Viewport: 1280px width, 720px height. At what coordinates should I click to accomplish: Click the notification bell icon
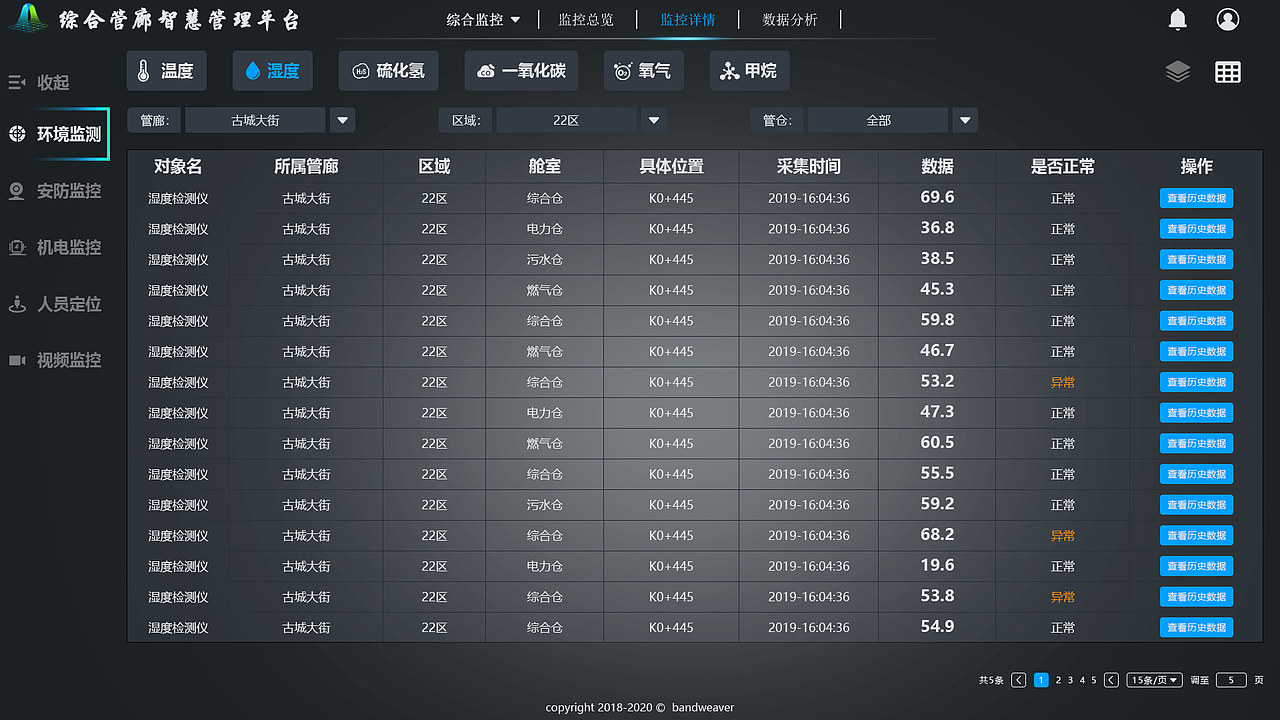1177,19
